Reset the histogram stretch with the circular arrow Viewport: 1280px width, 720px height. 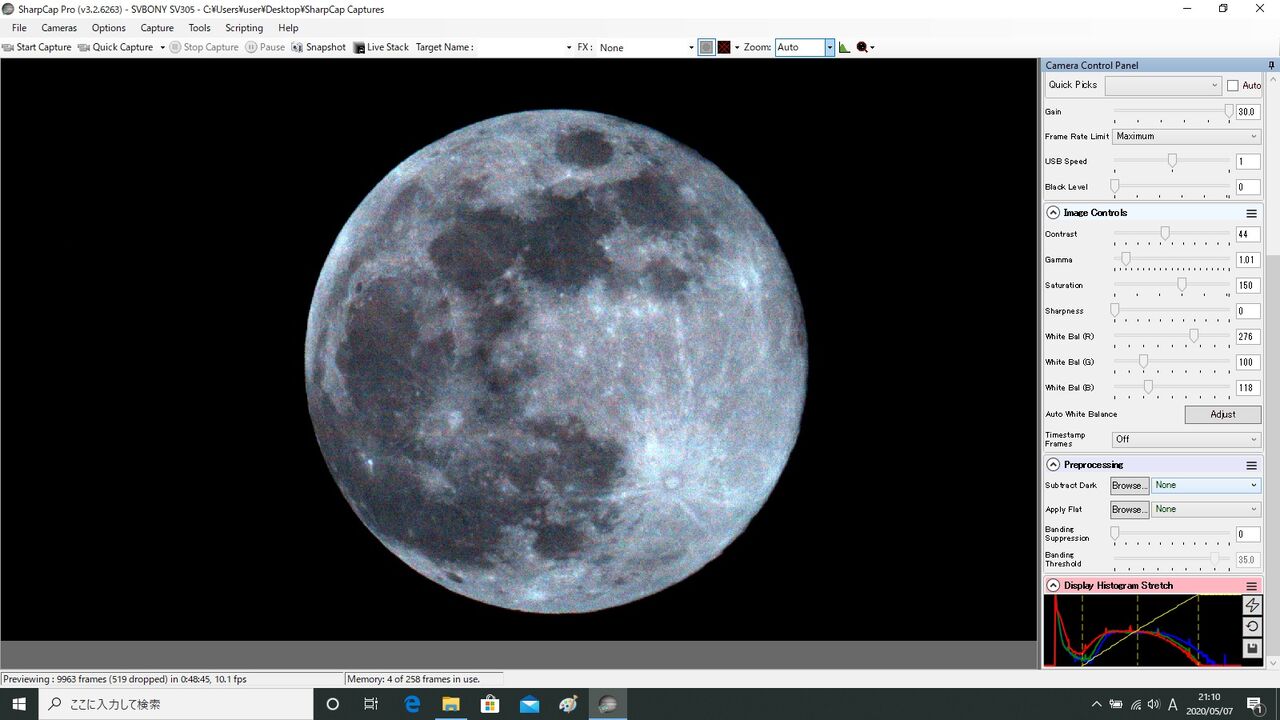click(x=1252, y=627)
